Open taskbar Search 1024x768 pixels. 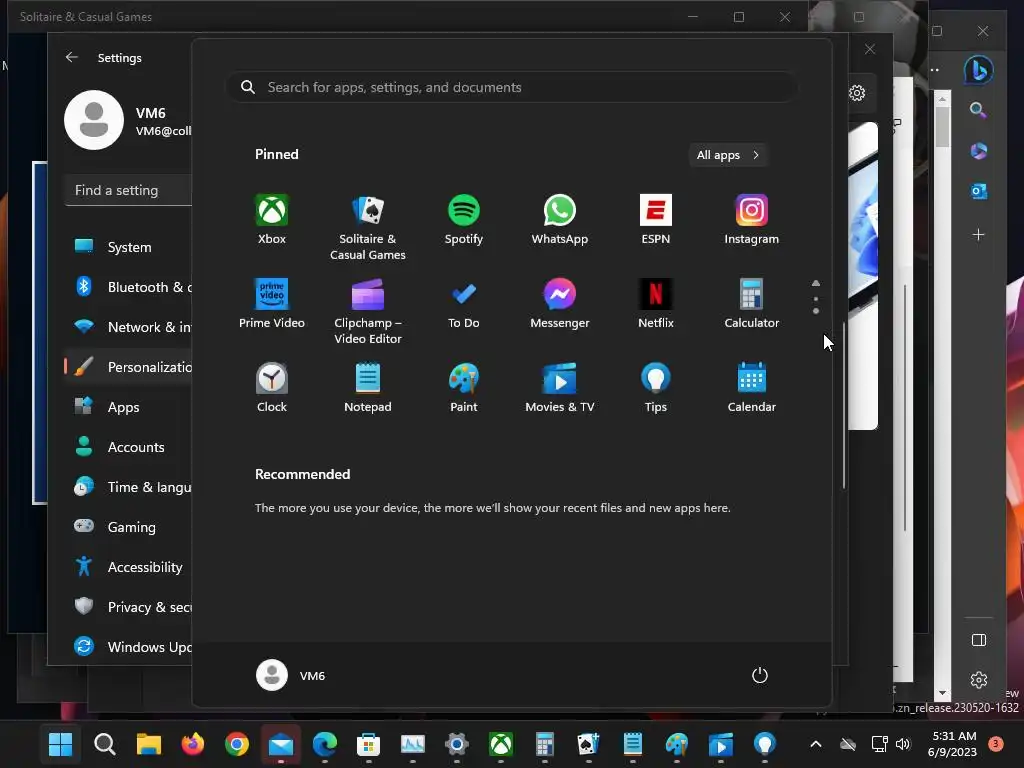coord(104,744)
